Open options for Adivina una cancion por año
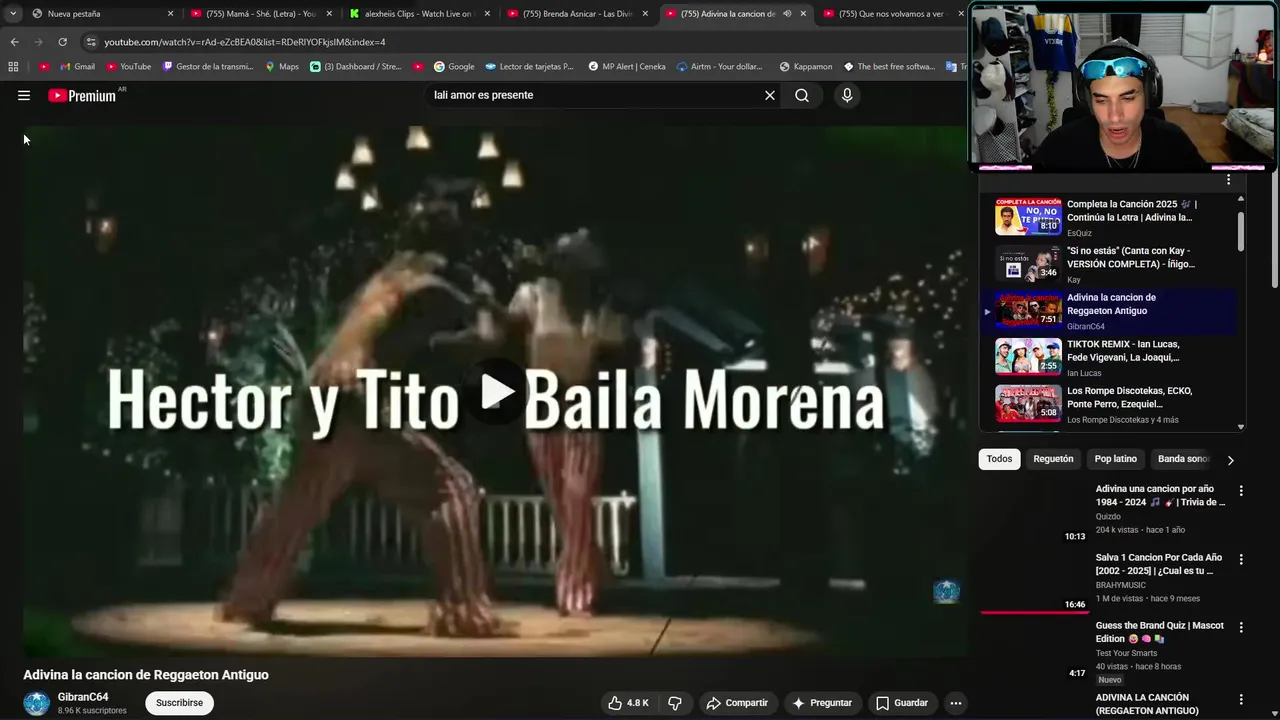This screenshot has height=720, width=1280. (x=1241, y=491)
